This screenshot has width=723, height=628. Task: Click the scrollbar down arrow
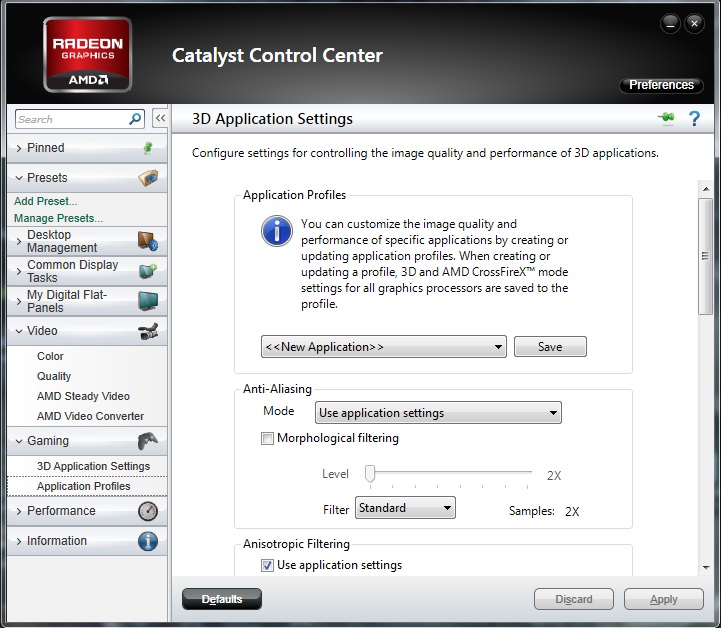tap(706, 568)
